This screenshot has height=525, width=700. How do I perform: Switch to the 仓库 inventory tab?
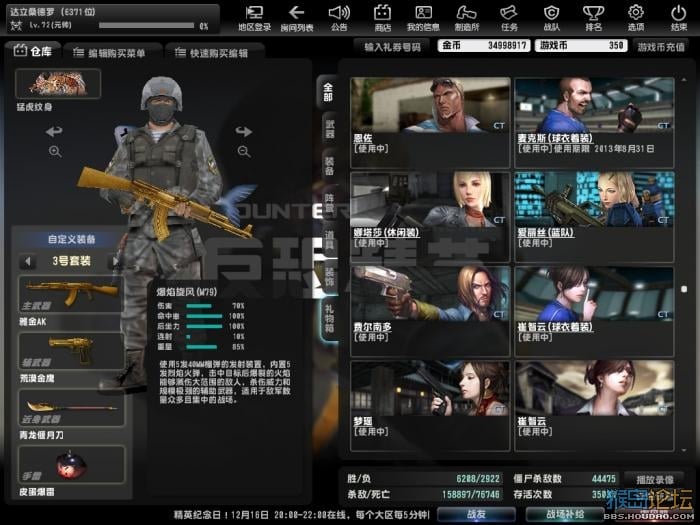[32, 51]
